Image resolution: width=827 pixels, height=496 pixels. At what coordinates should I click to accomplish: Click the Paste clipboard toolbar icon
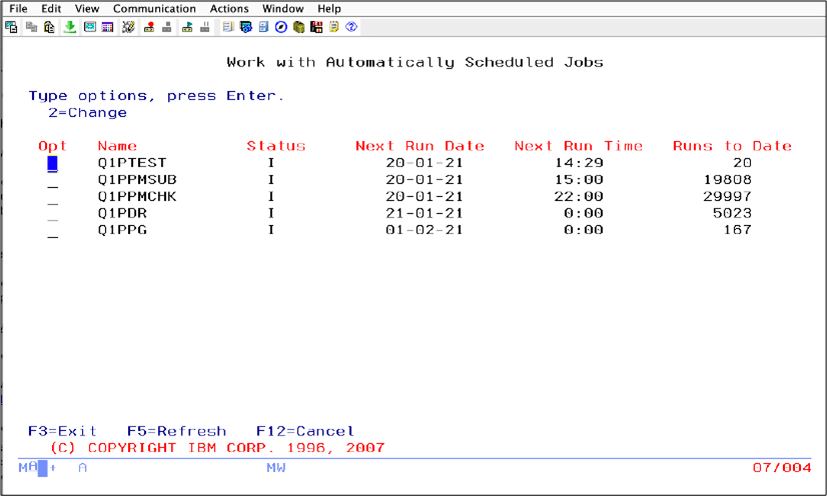click(50, 27)
